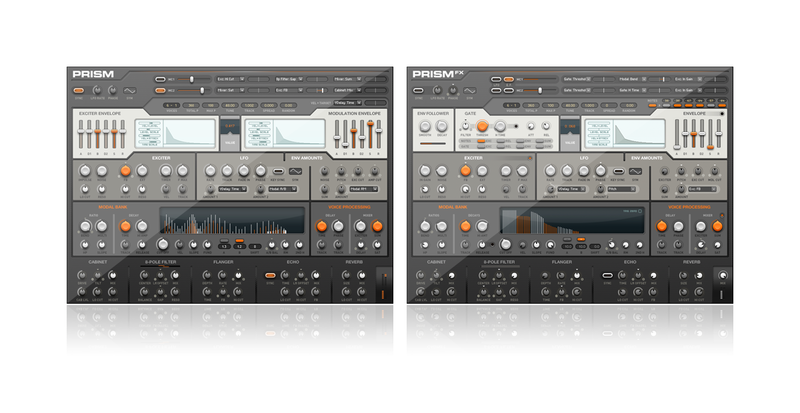
Task: Click the SIZE knob in Prism's Reverb section
Action: [x=346, y=276]
